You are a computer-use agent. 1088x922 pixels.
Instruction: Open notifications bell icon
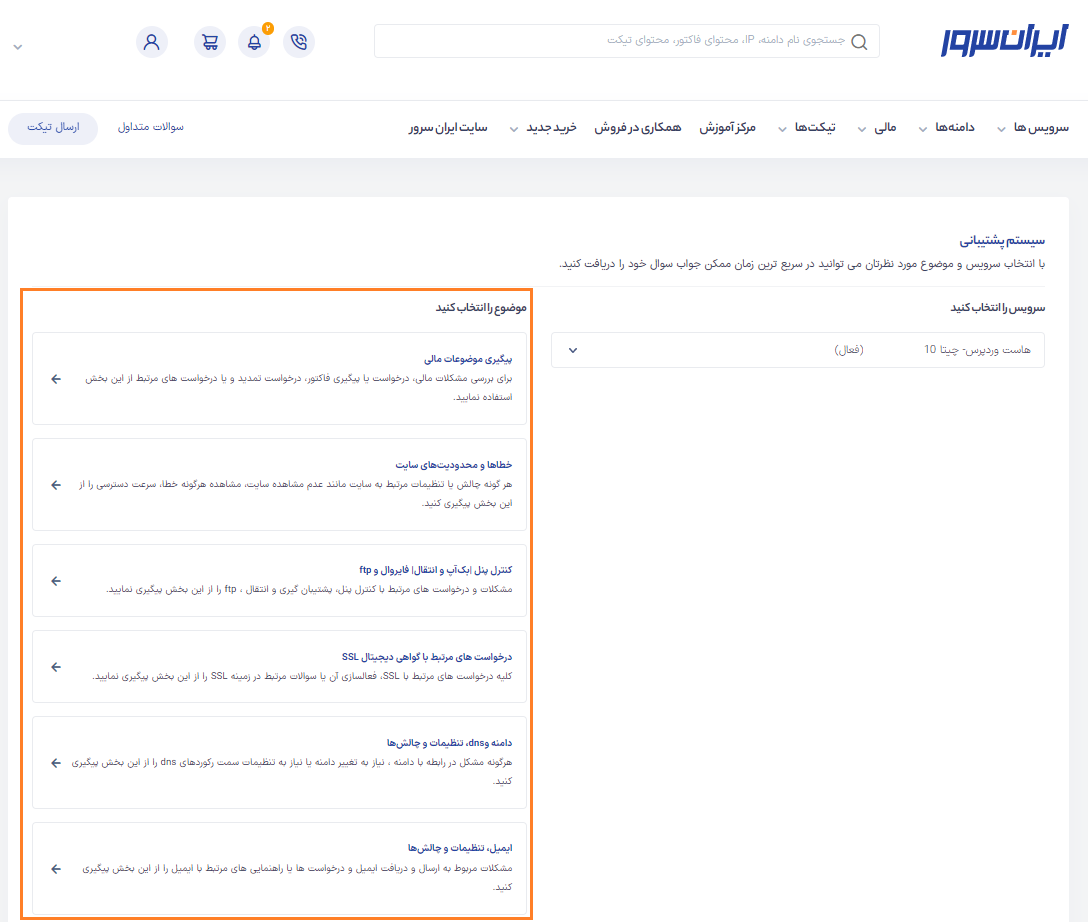pos(254,42)
